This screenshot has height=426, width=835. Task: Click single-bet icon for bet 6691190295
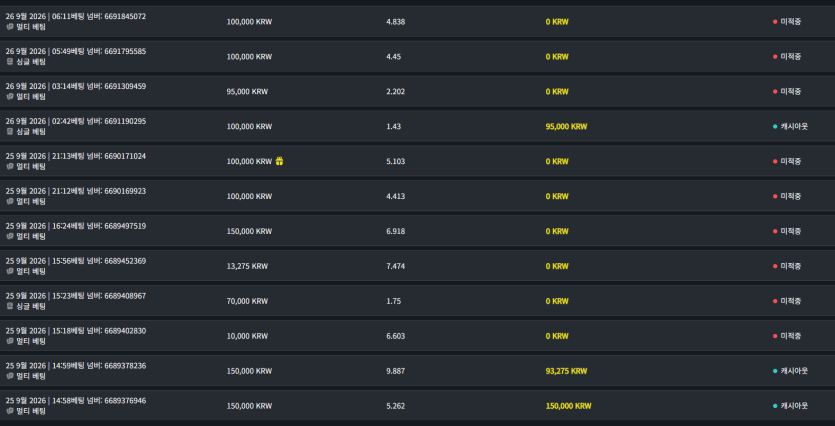click(10, 132)
